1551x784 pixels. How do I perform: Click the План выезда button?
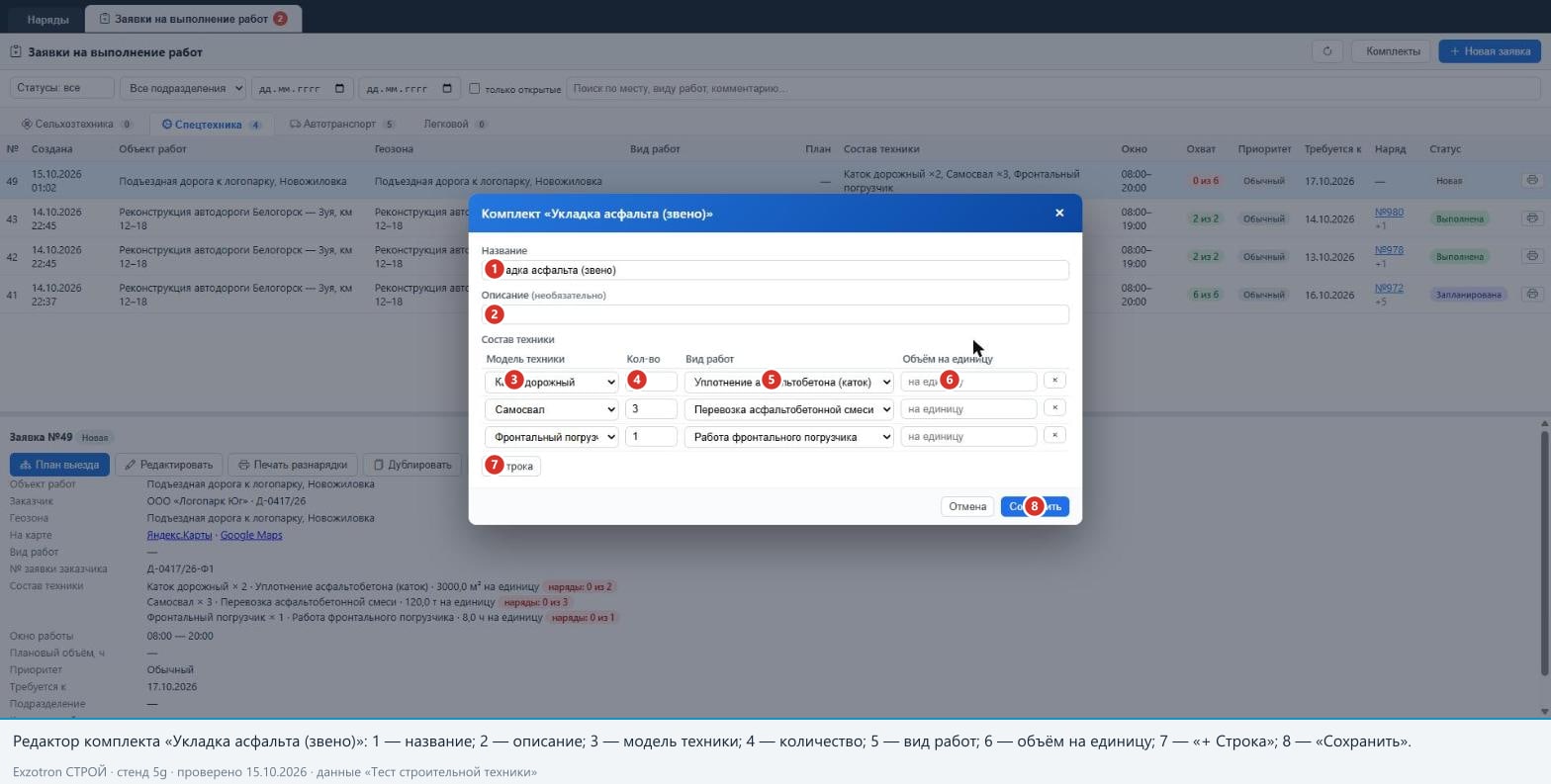click(x=59, y=465)
